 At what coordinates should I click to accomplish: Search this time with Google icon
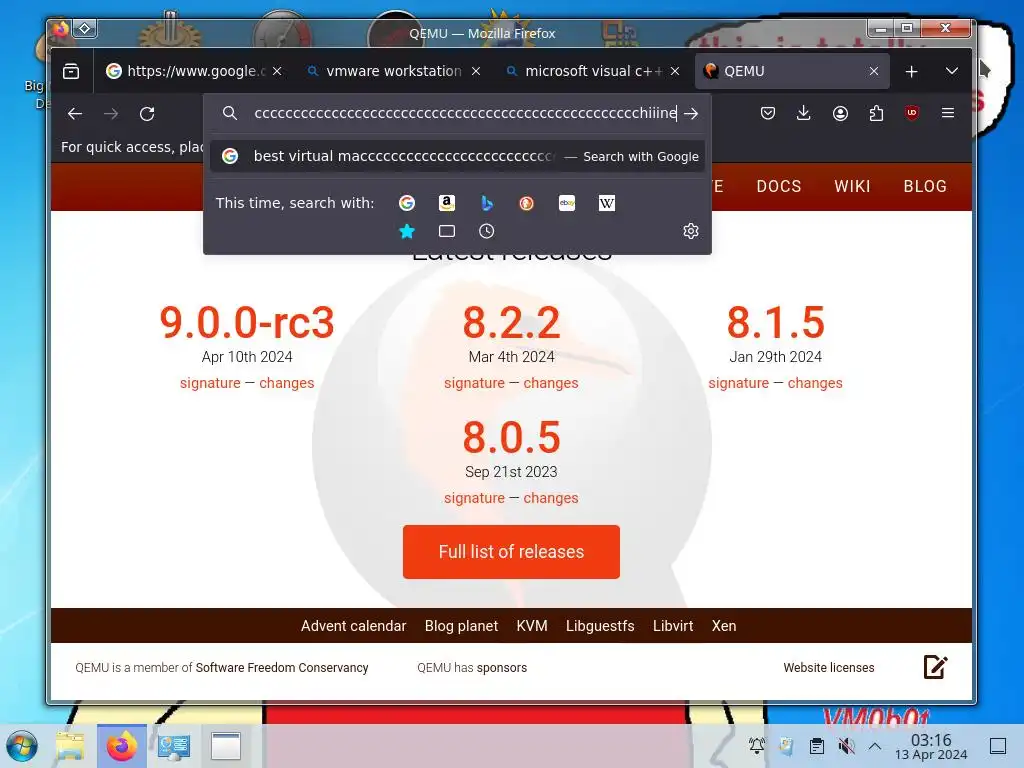coord(407,203)
